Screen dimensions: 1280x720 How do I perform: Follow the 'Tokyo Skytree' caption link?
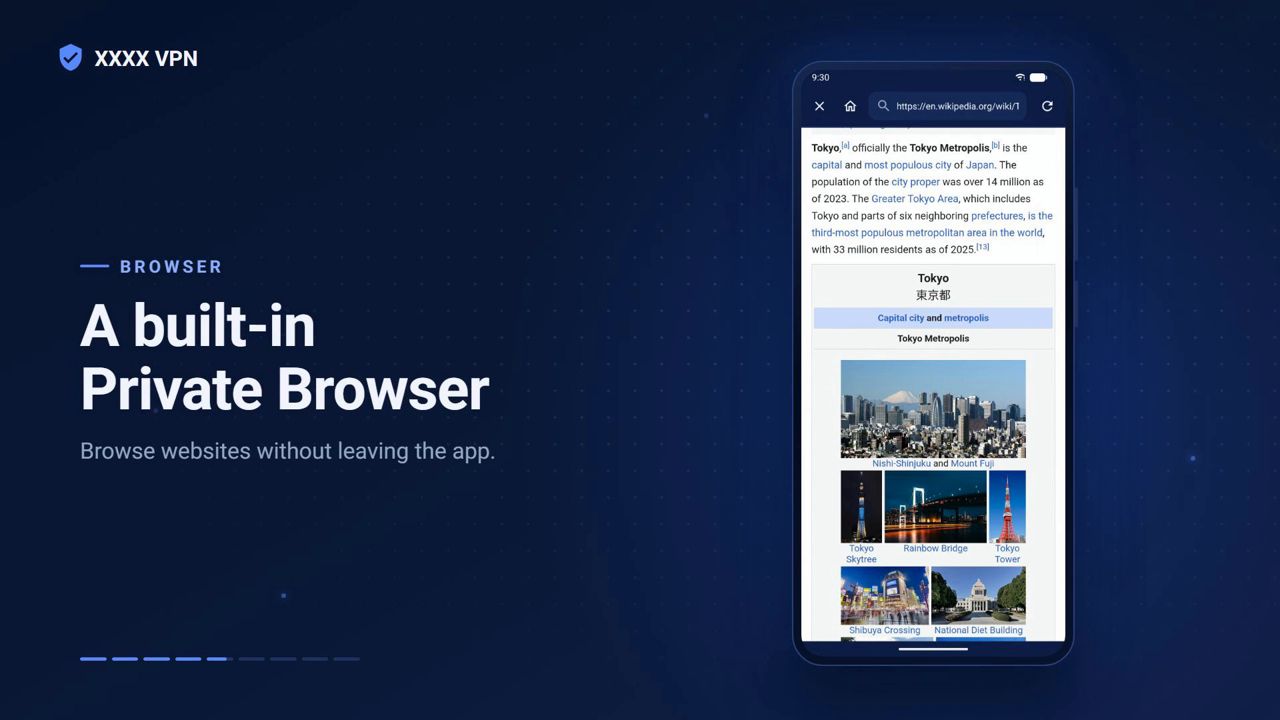(x=861, y=554)
